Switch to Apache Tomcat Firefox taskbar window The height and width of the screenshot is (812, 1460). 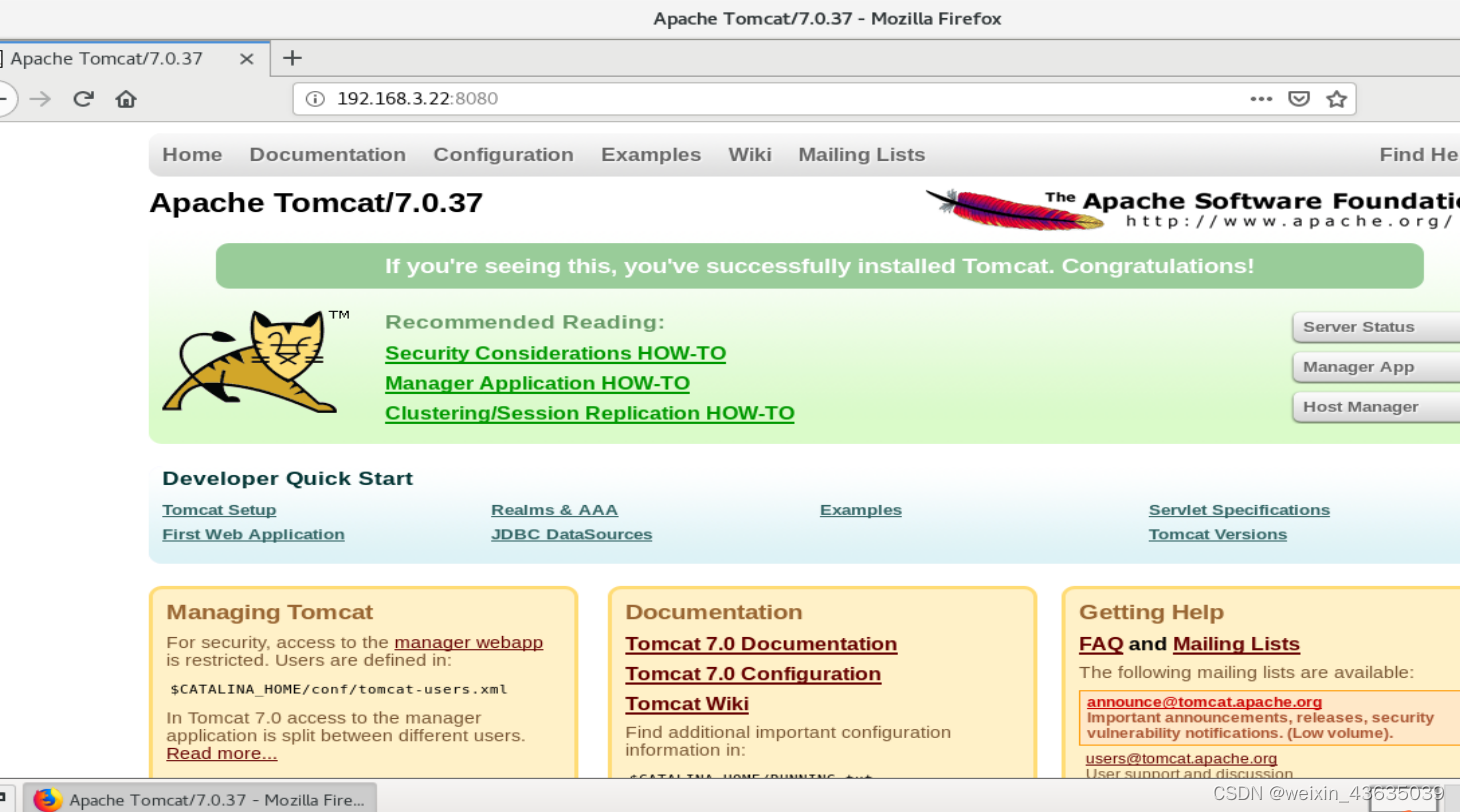pyautogui.click(x=200, y=800)
